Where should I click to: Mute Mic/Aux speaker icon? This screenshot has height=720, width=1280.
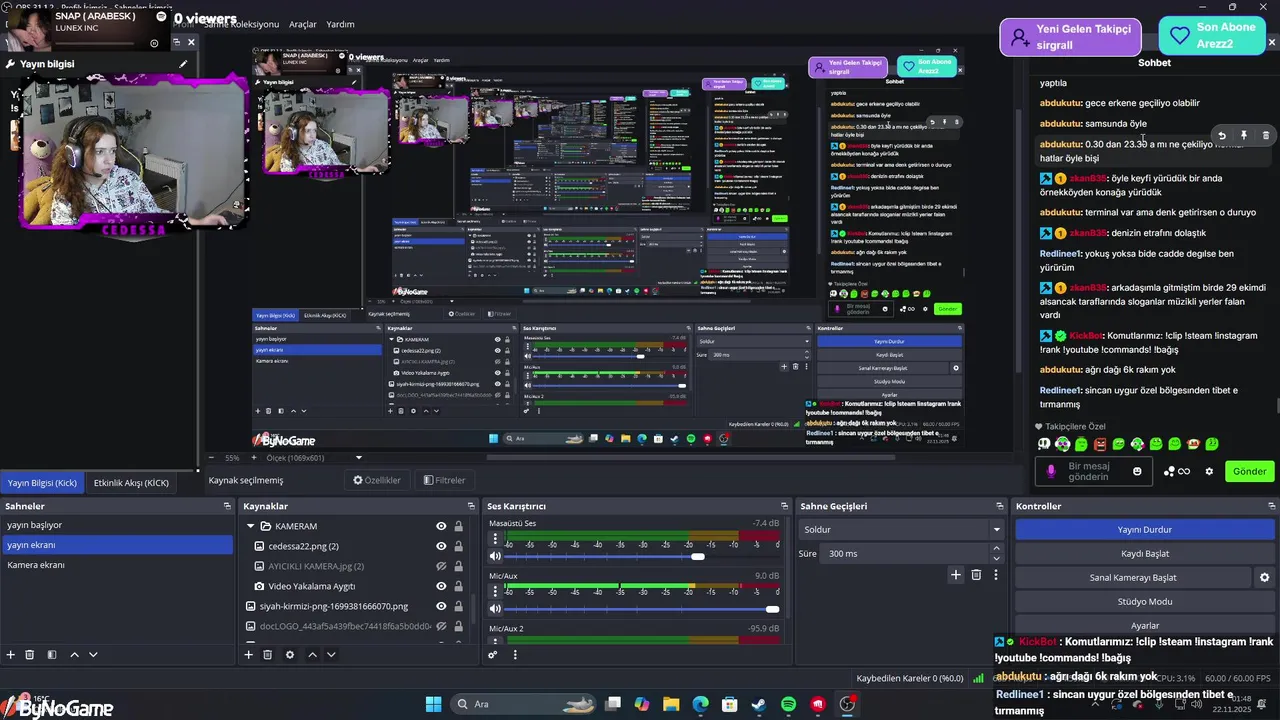click(495, 609)
